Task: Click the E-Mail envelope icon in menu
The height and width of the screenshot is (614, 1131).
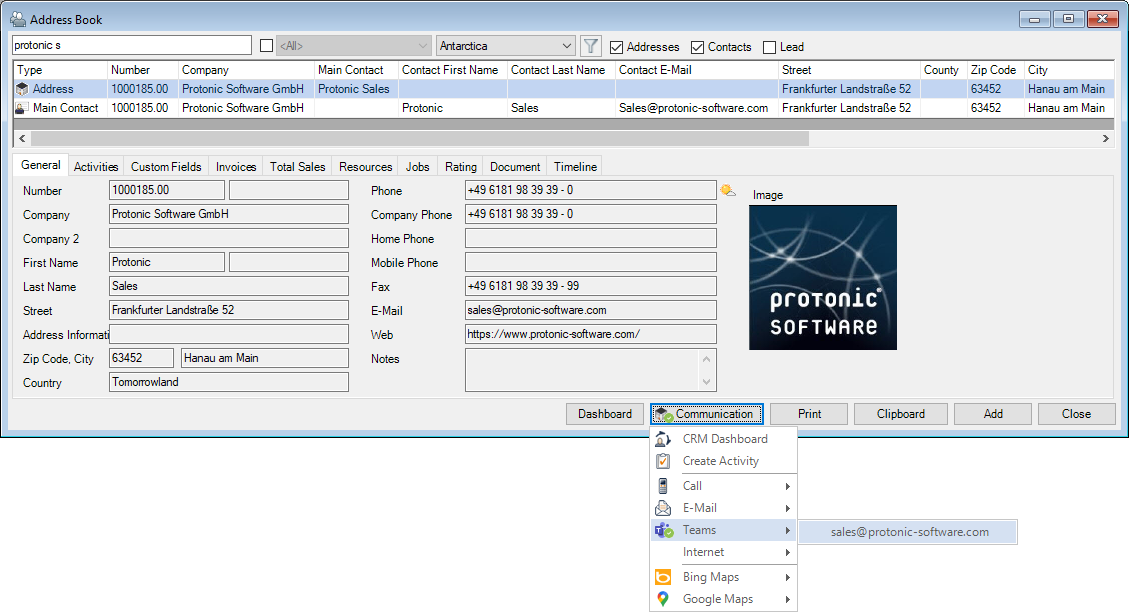Action: (663, 508)
